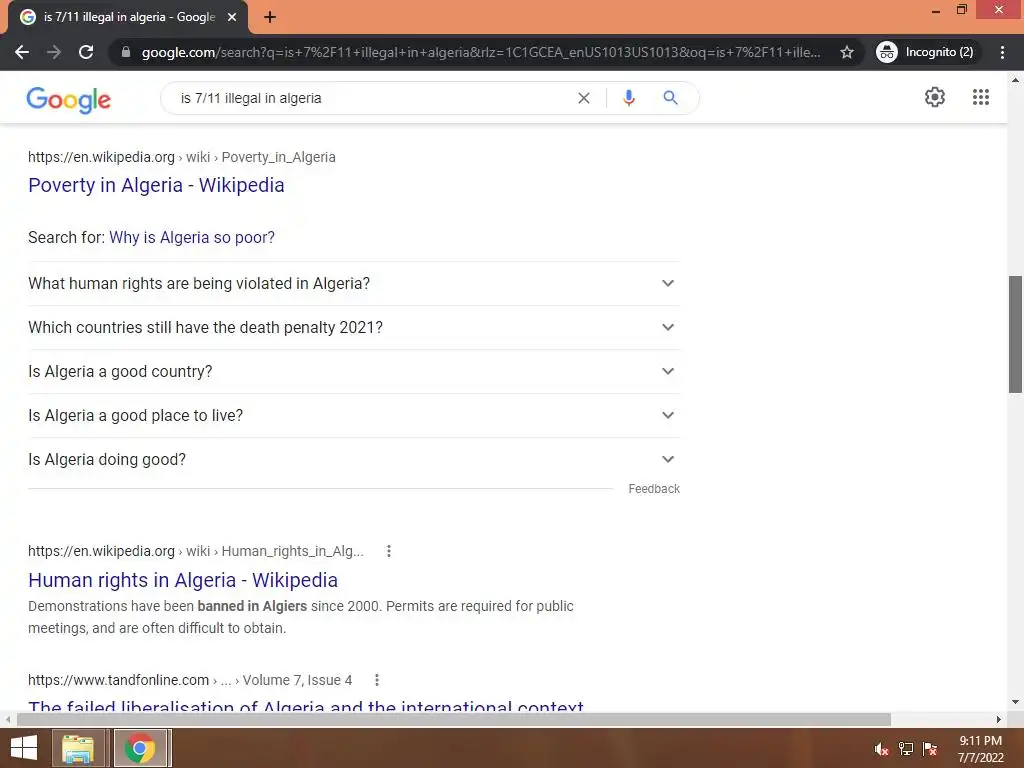Click the 'Demonstrations have been banned' snippet
The width and height of the screenshot is (1024, 768).
point(300,617)
